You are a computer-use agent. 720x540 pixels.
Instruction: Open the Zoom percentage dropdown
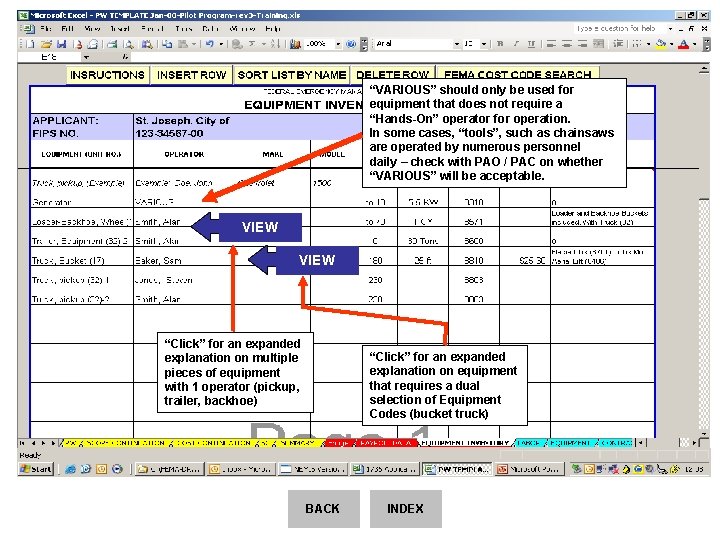pos(338,44)
